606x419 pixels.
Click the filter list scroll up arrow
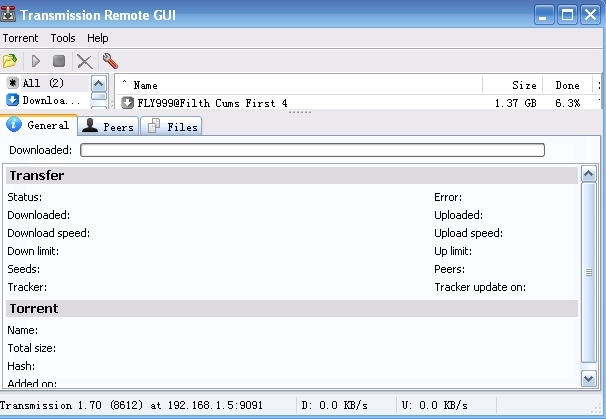coord(99,83)
